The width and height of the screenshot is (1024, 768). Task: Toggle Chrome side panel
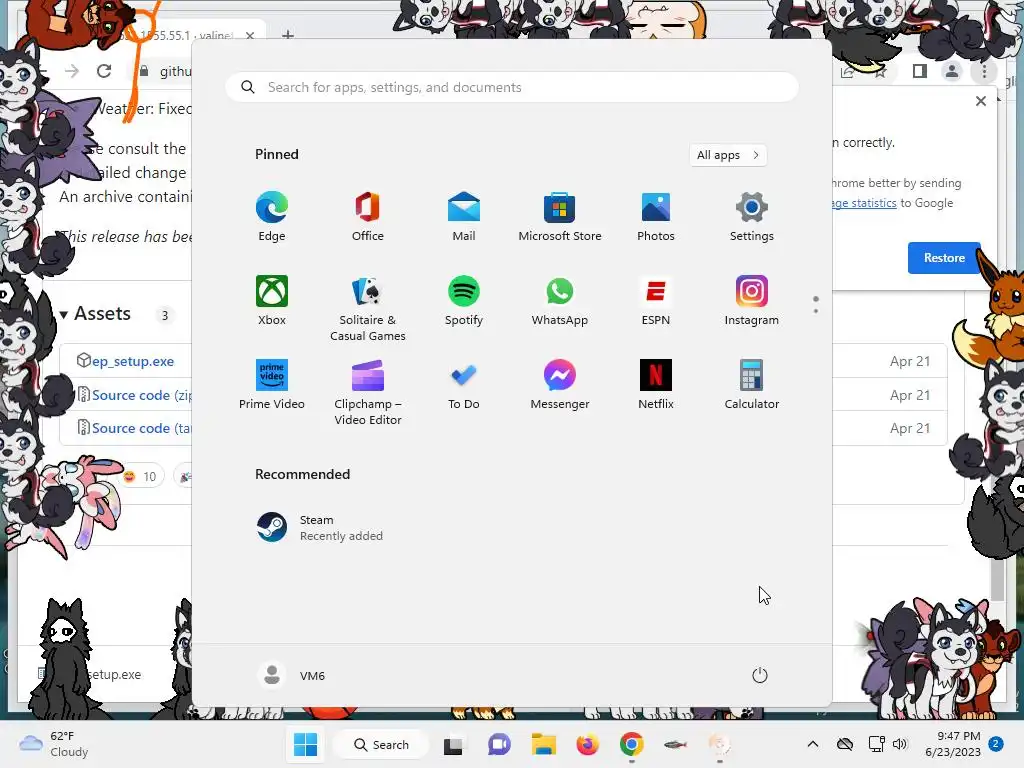pos(920,71)
